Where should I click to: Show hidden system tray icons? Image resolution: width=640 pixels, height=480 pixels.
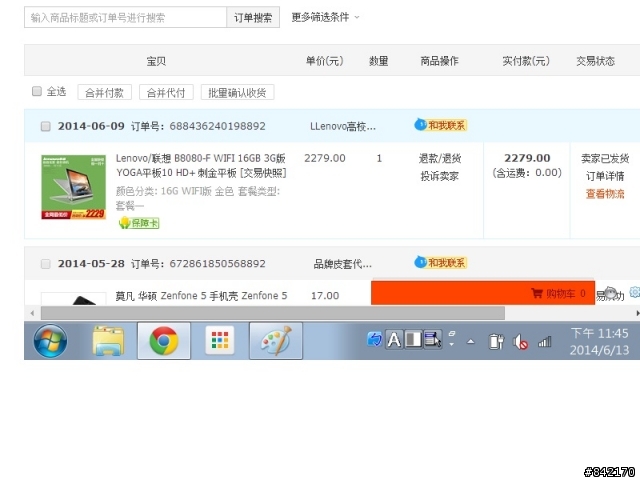pos(471,342)
